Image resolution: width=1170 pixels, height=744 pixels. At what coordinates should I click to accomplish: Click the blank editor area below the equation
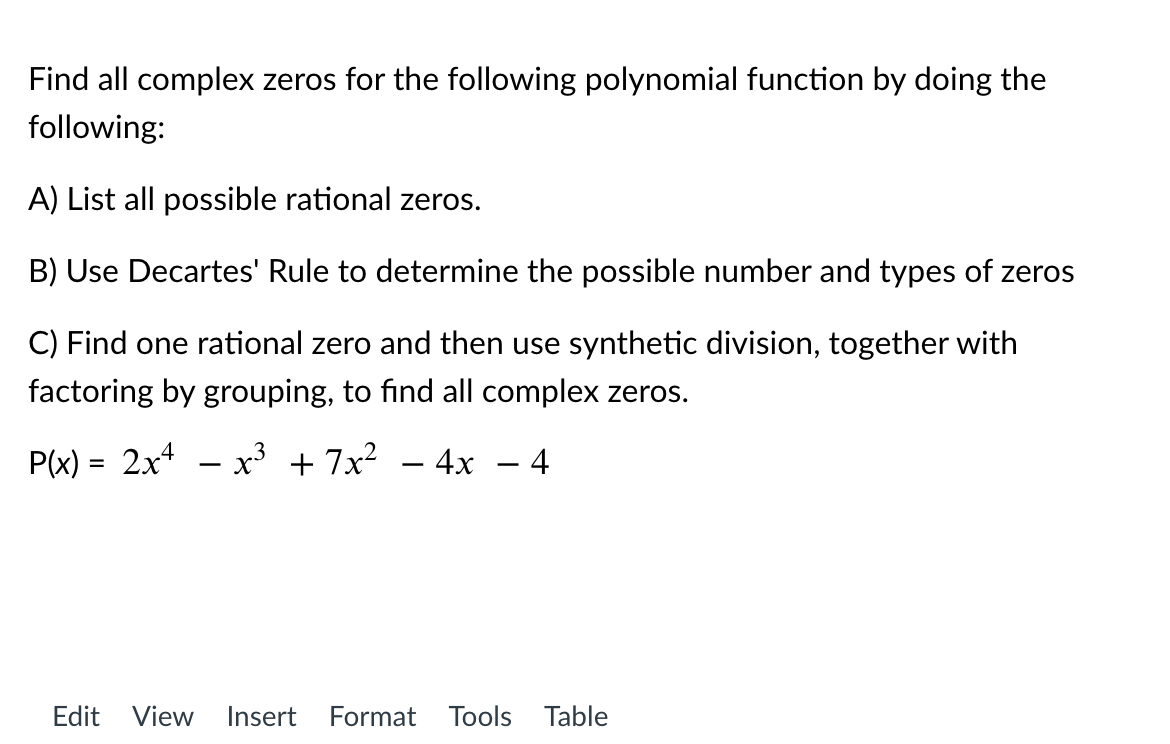pyautogui.click(x=500, y=580)
